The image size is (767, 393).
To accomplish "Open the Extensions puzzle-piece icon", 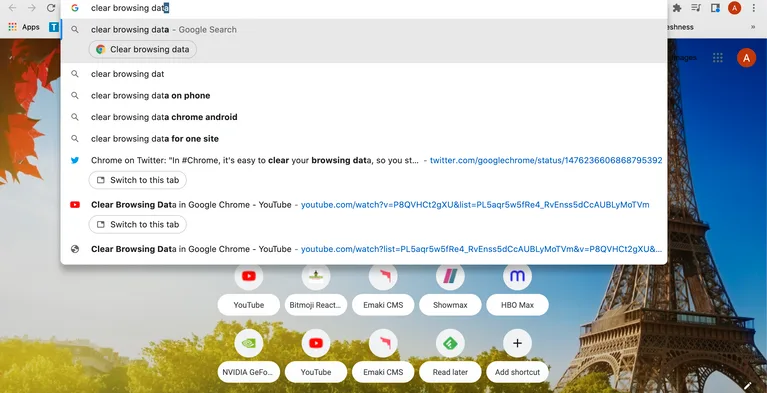I will click(677, 8).
